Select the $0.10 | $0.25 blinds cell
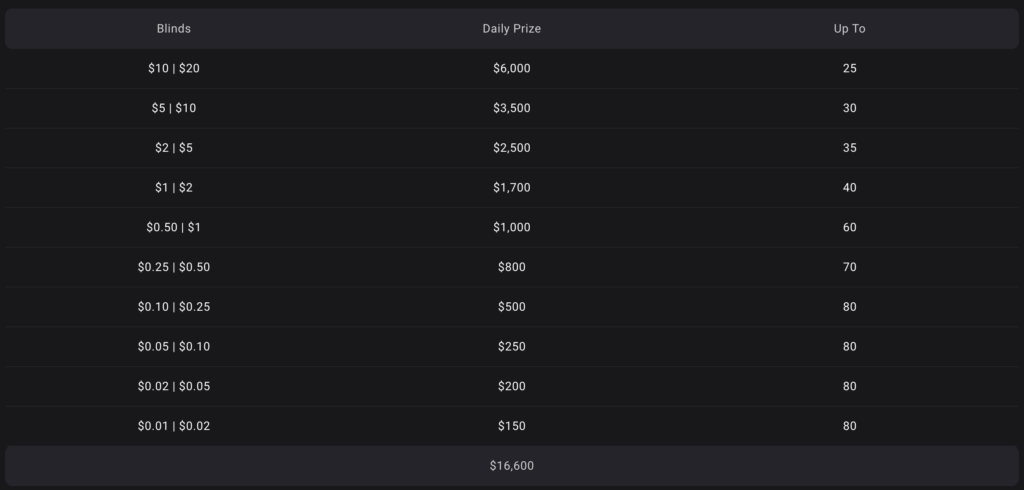The height and width of the screenshot is (490, 1024). click(x=174, y=307)
